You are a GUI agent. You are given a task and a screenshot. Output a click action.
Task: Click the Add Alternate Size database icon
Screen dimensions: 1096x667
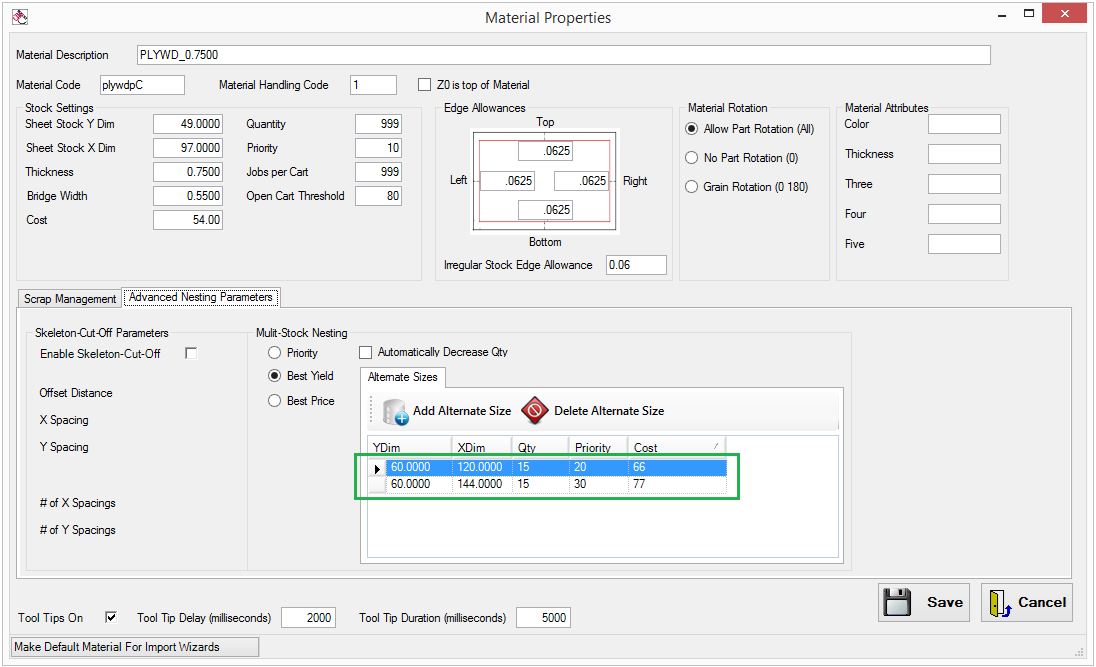(x=396, y=411)
